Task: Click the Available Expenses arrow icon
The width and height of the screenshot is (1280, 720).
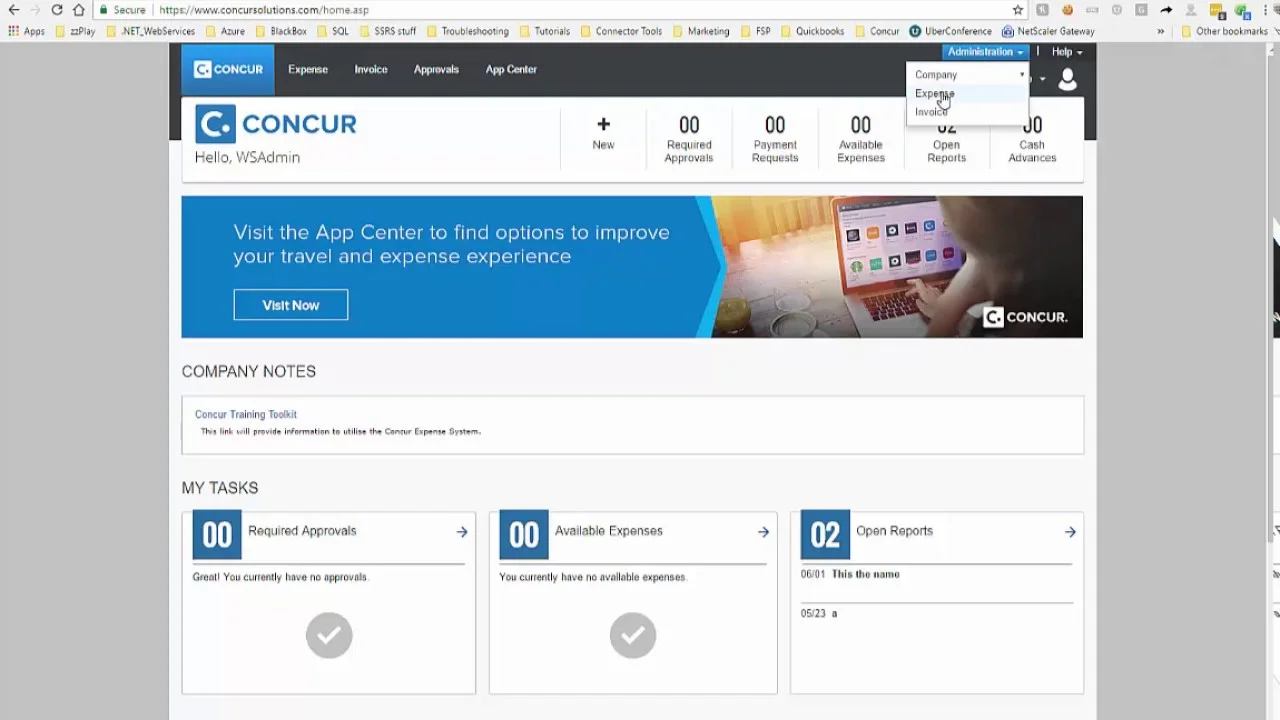Action: point(763,532)
